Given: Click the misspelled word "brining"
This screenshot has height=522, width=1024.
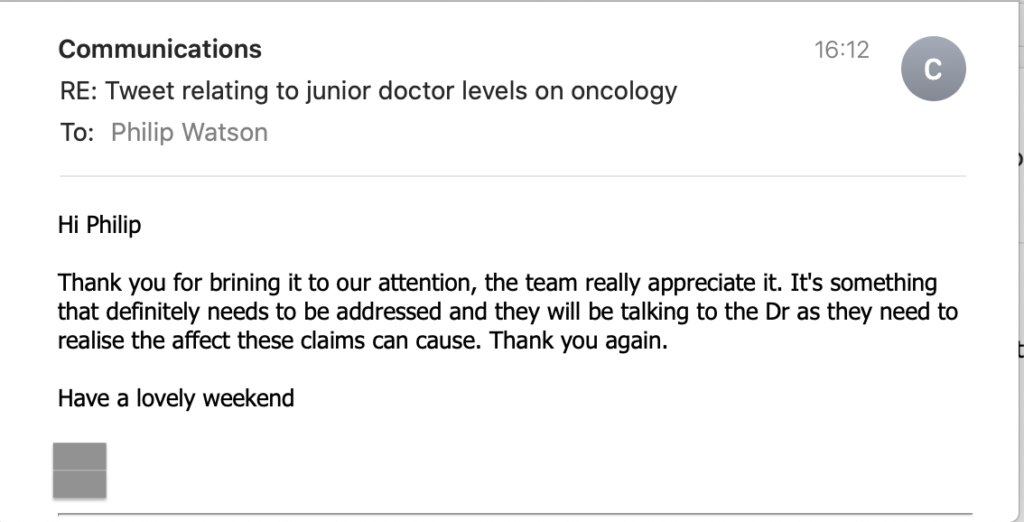Looking at the screenshot, I should click(x=247, y=284).
